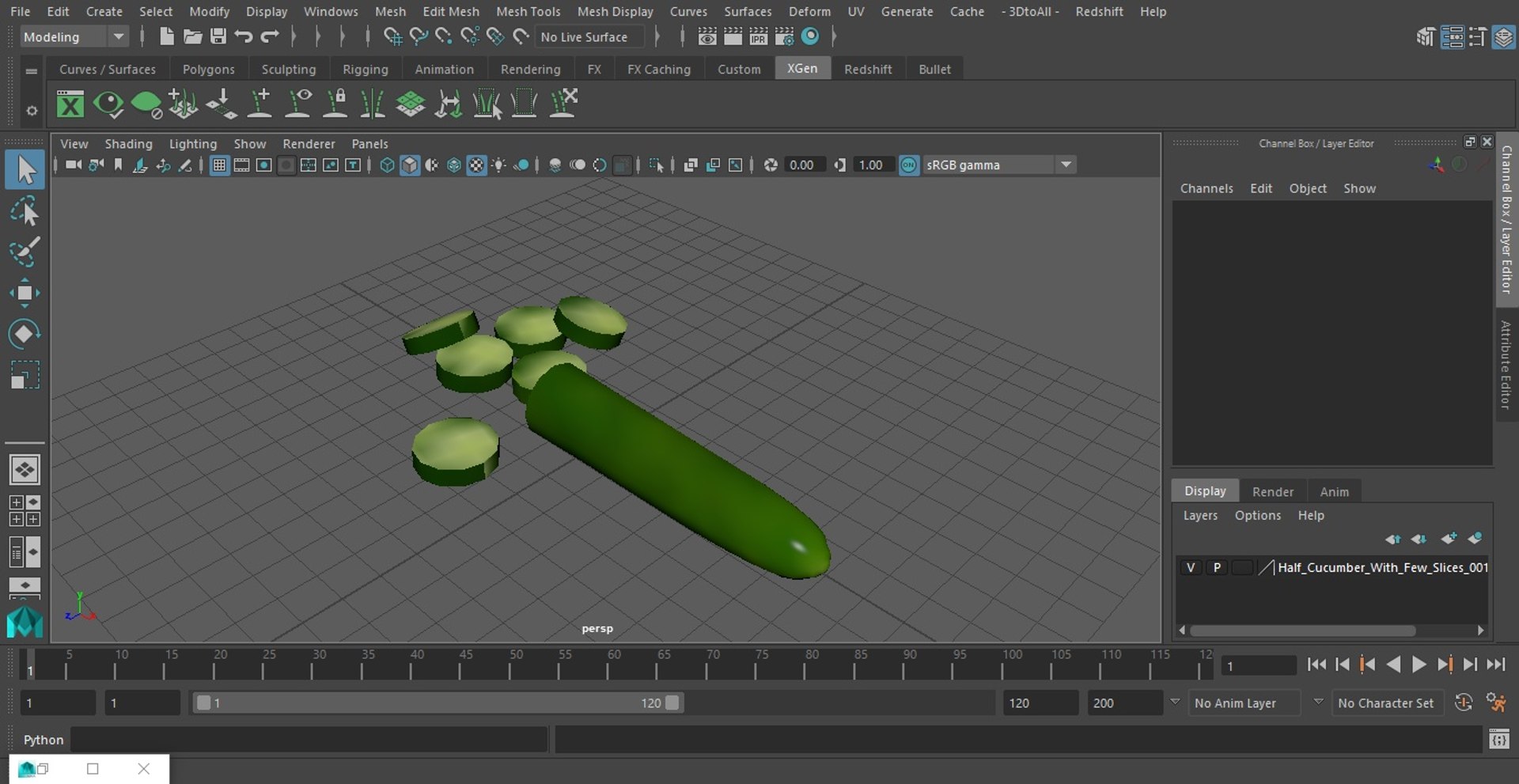Open the No Live Surface field
The width and height of the screenshot is (1519, 784).
(x=590, y=36)
